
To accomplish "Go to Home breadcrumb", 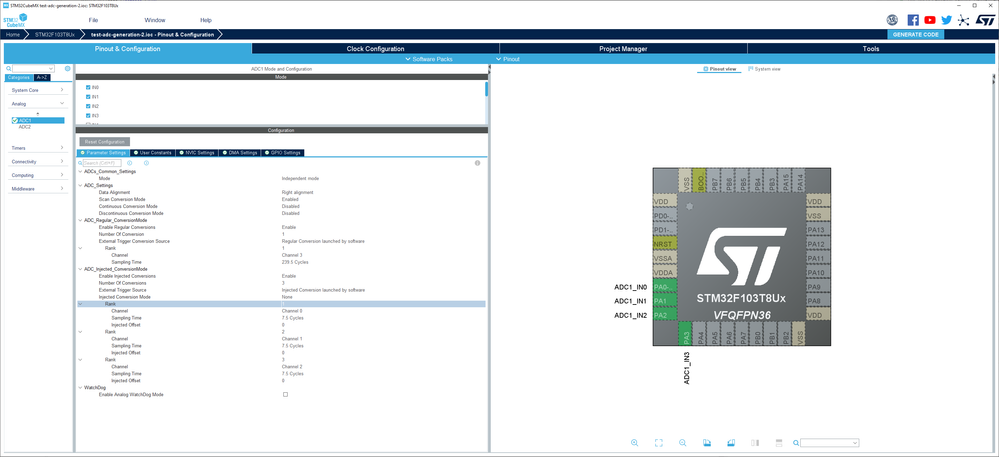I will [x=13, y=34].
